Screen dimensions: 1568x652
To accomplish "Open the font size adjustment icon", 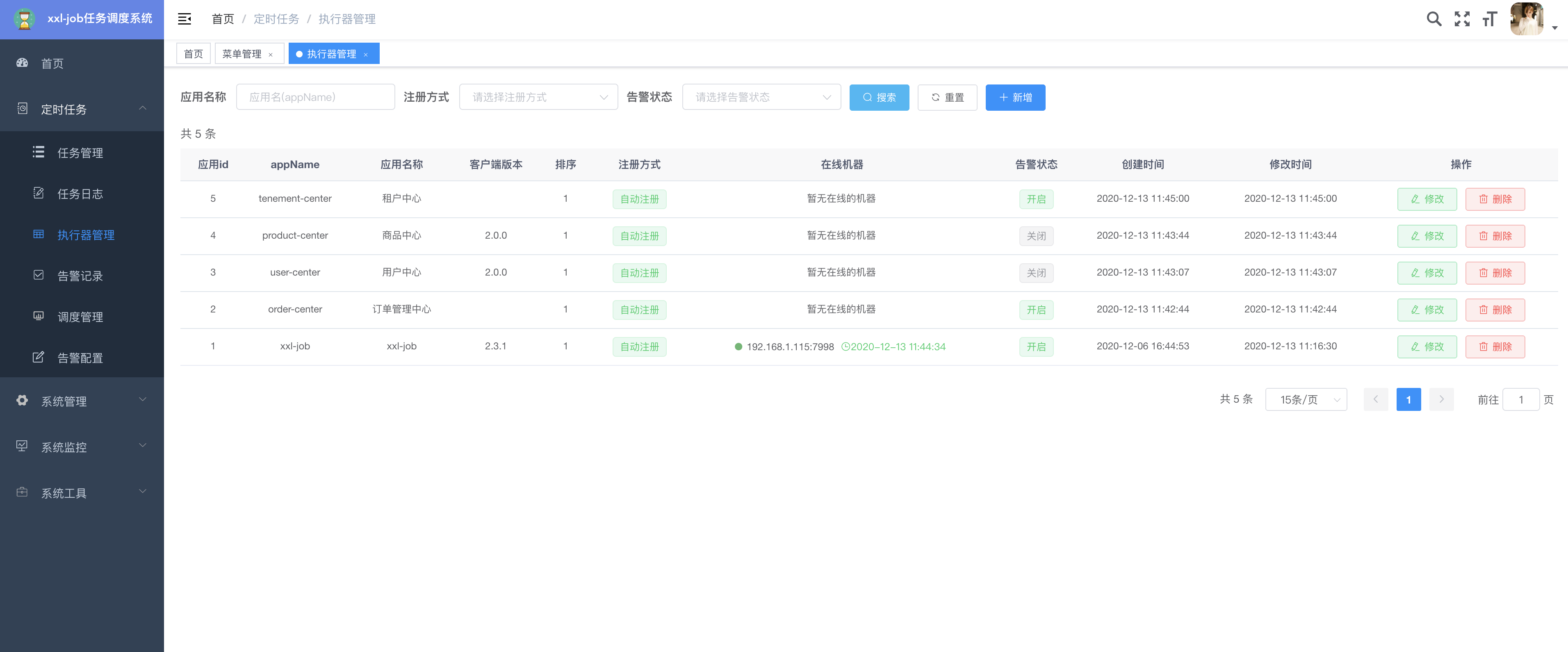I will 1490,19.
